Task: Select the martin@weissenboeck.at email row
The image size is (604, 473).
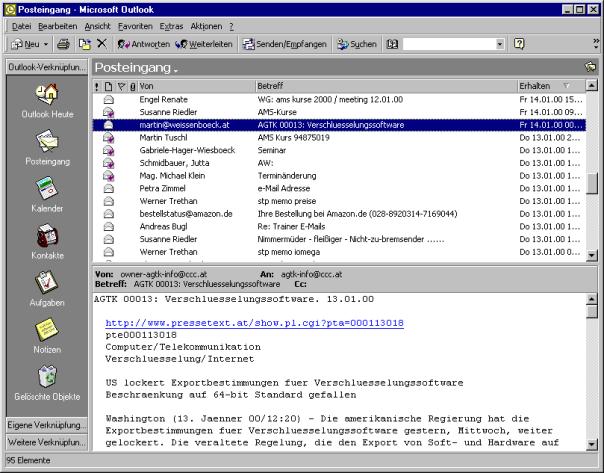Action: coord(339,125)
